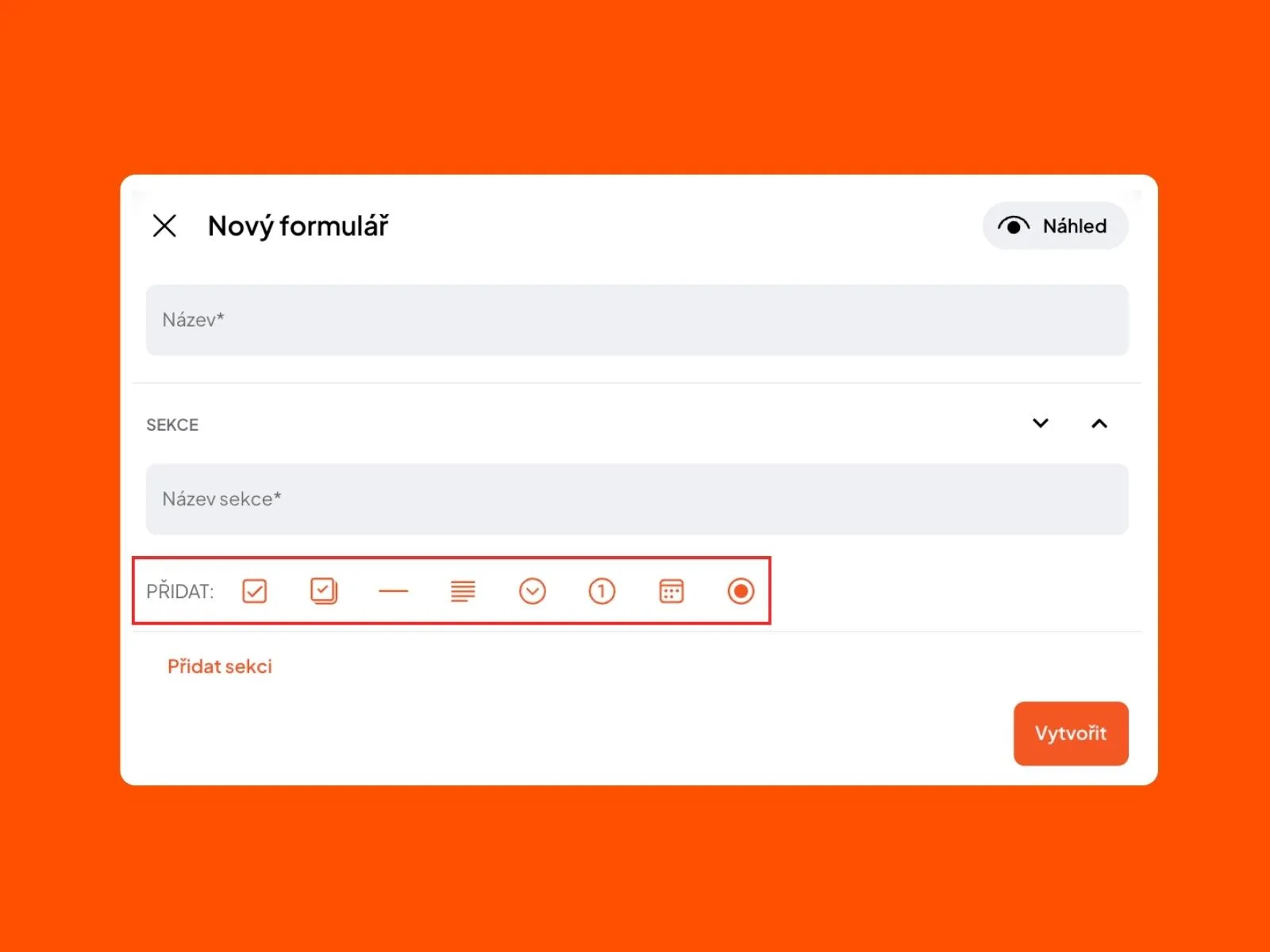Add a date calendar field

tap(672, 591)
